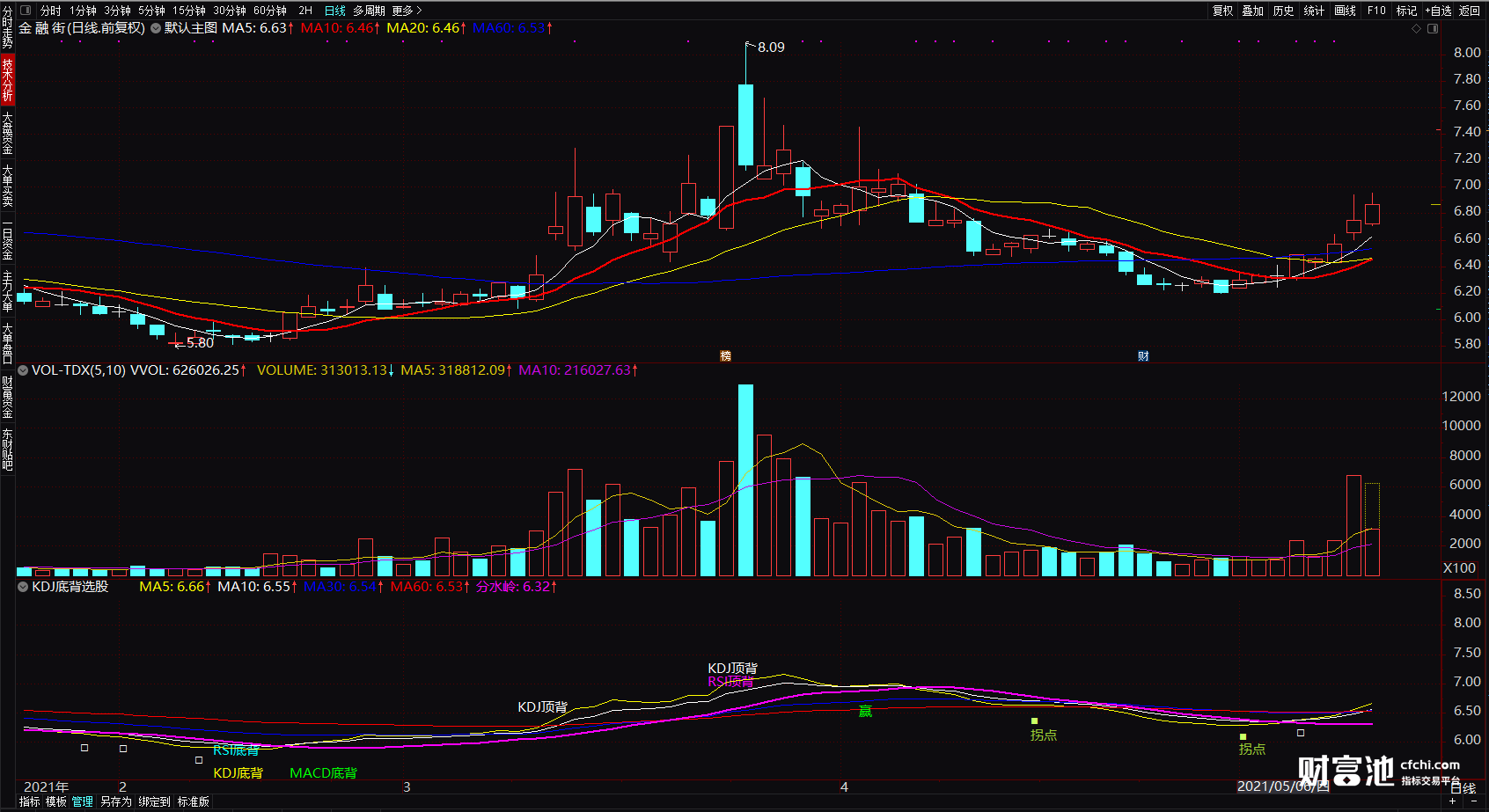Click the 赢 marker in KDJ pane
Viewport: 1489px width, 812px height.
[865, 711]
